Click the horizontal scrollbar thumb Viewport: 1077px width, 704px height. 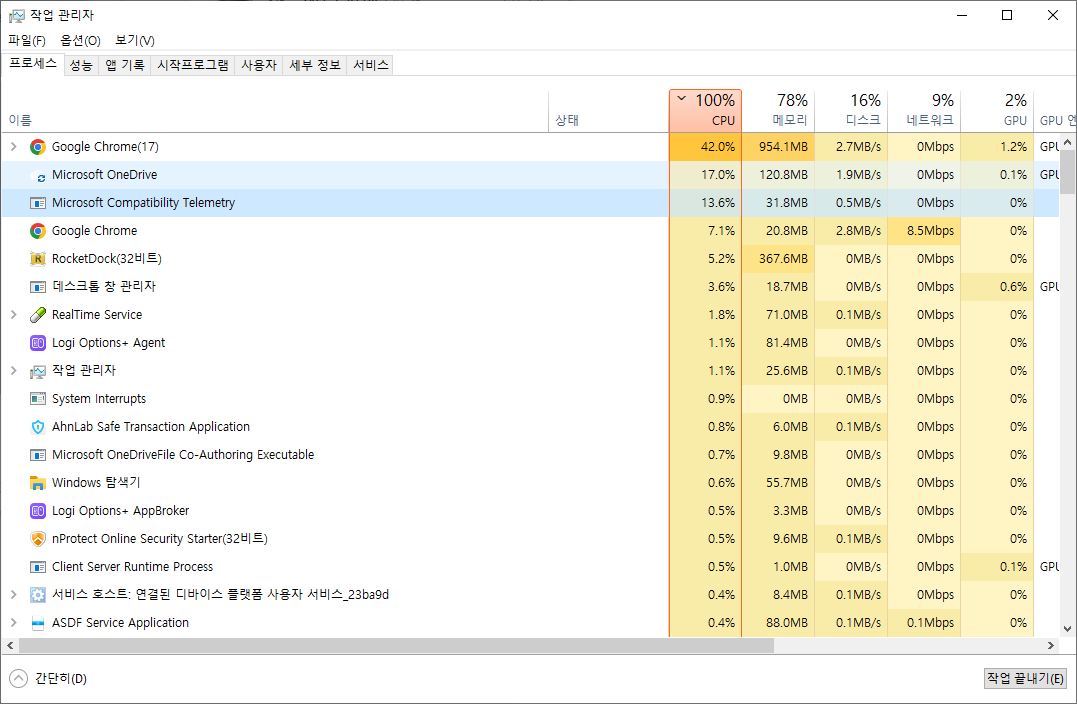[396, 646]
